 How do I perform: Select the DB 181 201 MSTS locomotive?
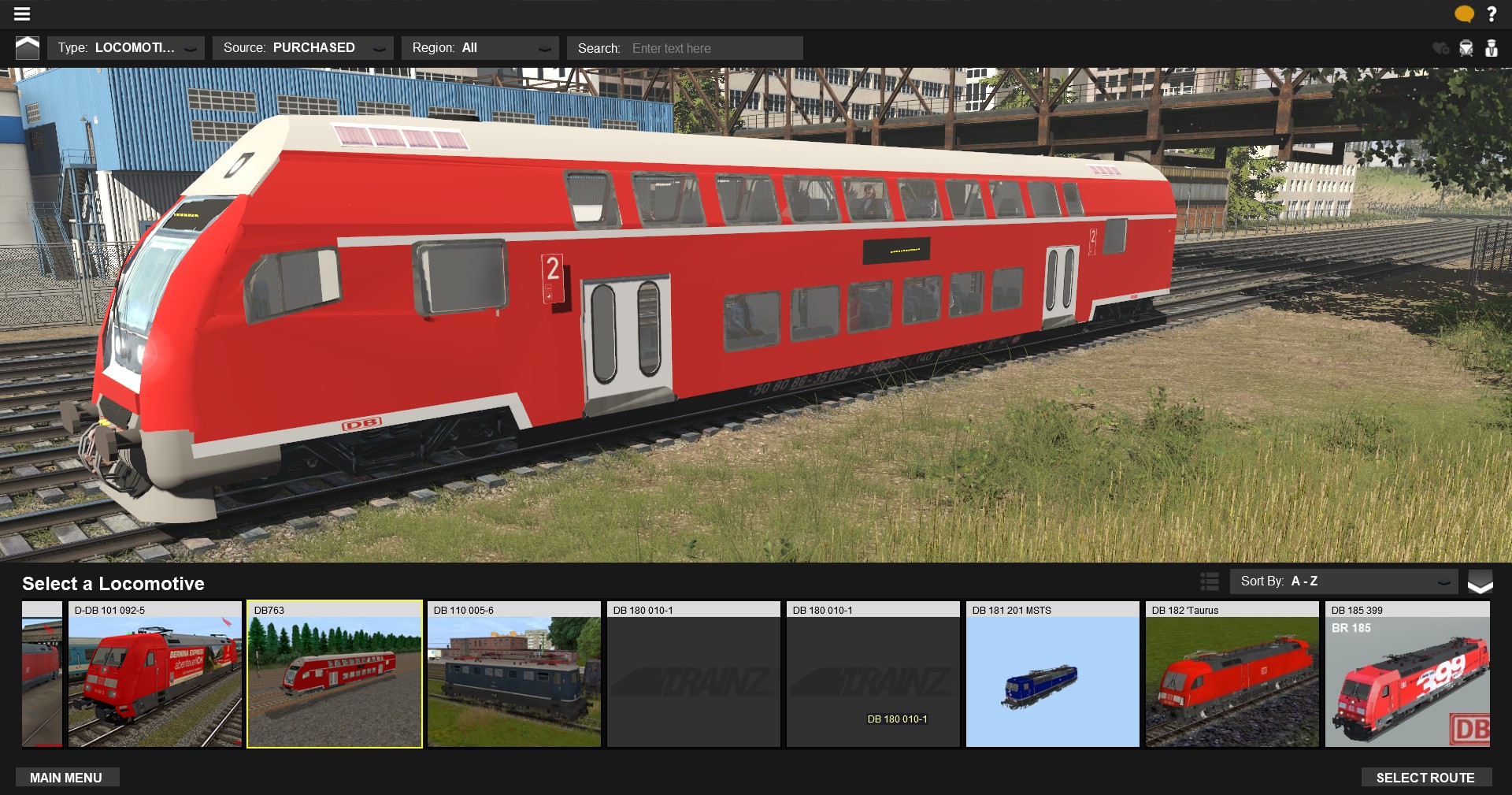[1052, 674]
